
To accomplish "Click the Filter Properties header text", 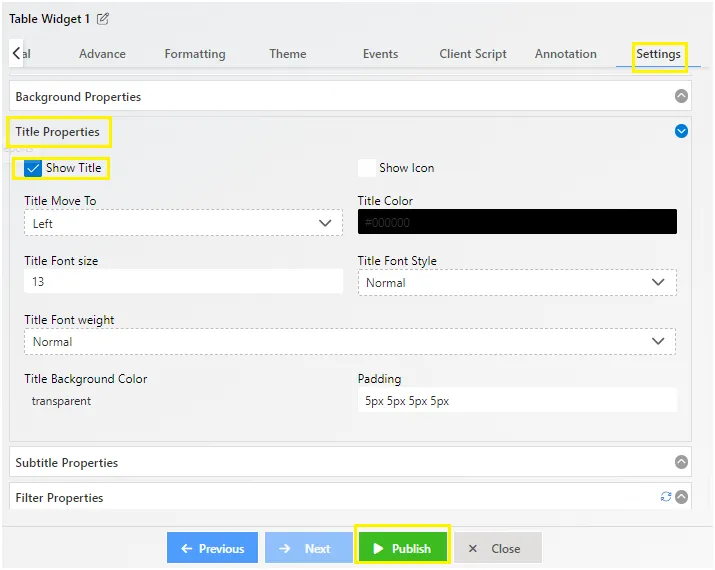I will 59,497.
